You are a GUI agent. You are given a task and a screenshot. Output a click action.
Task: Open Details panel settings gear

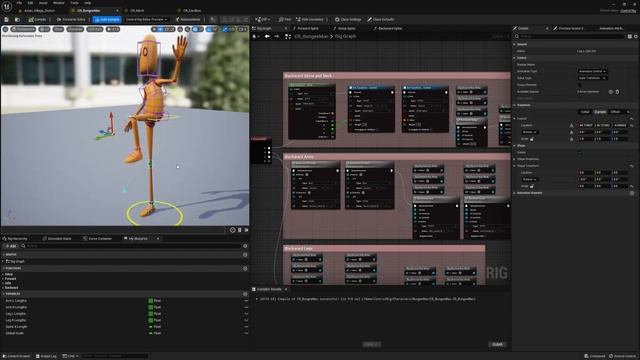click(x=636, y=37)
